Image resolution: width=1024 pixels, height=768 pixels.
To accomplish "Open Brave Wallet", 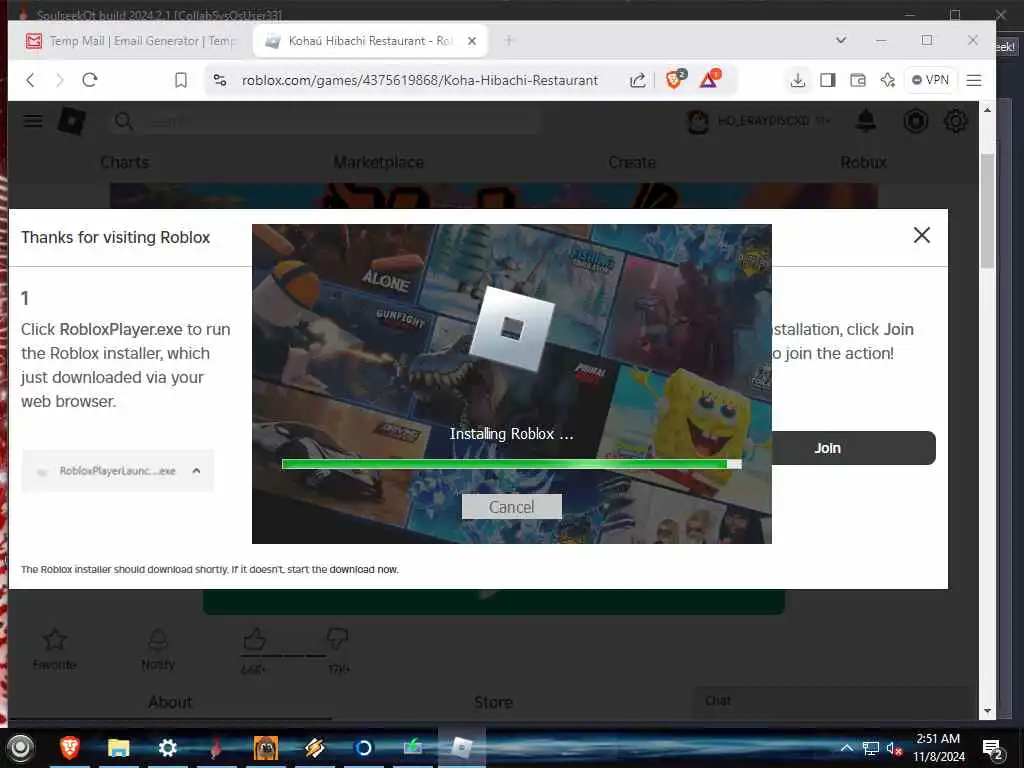I will [857, 80].
